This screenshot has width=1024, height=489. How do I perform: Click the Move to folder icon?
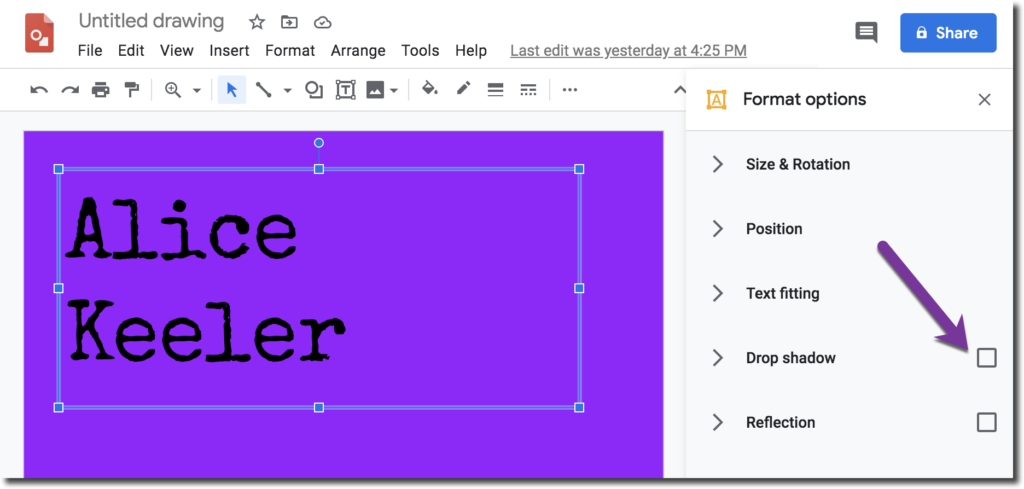click(289, 22)
